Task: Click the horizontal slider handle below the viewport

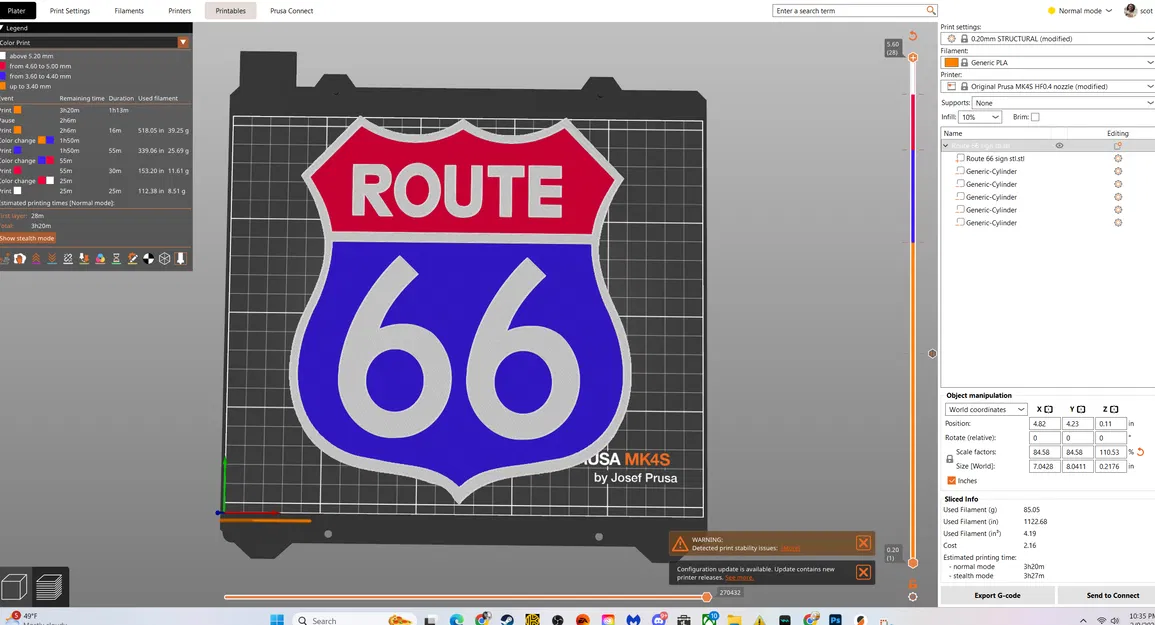Action: point(707,596)
